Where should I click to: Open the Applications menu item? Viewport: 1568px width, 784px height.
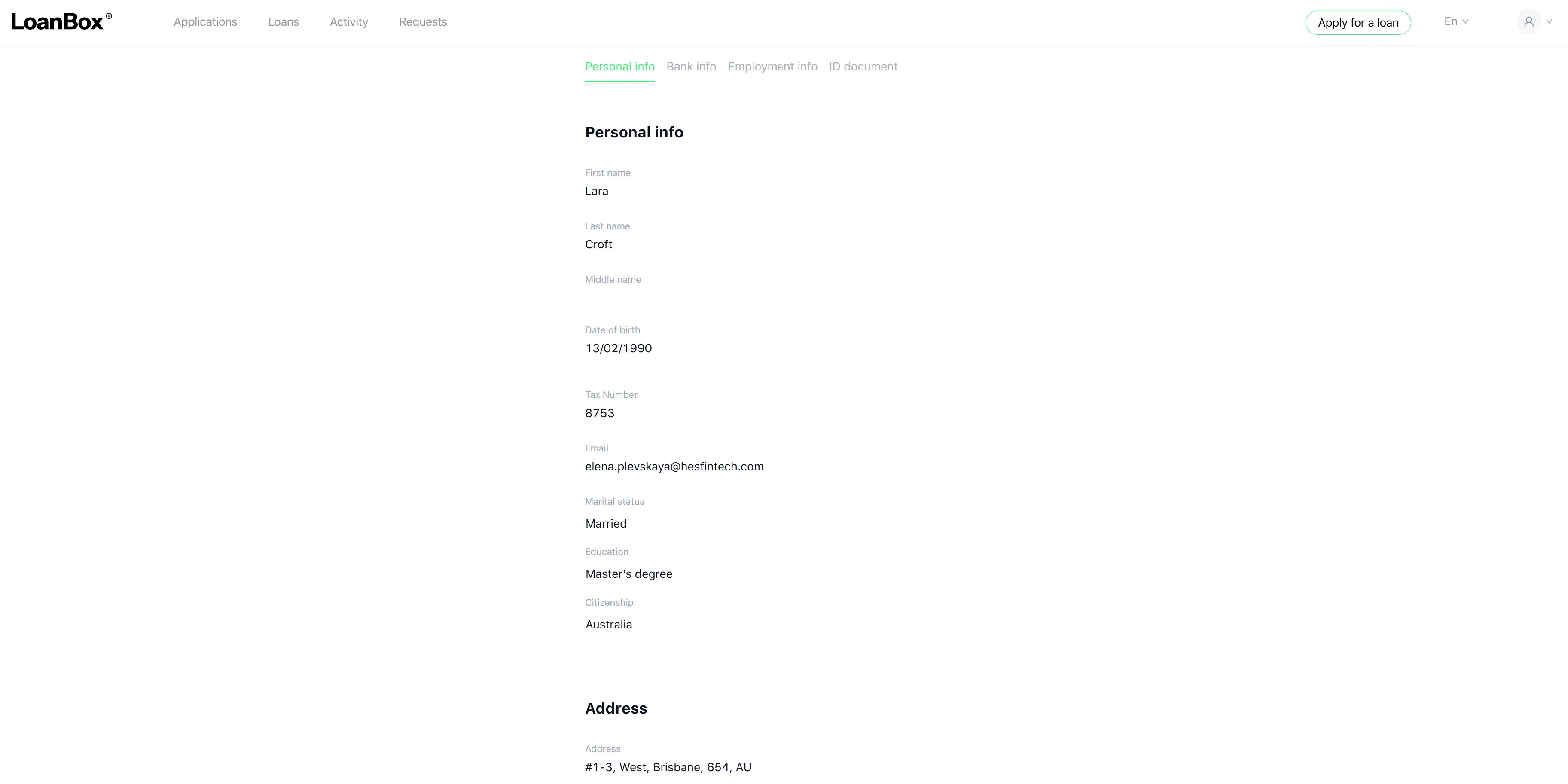[205, 22]
